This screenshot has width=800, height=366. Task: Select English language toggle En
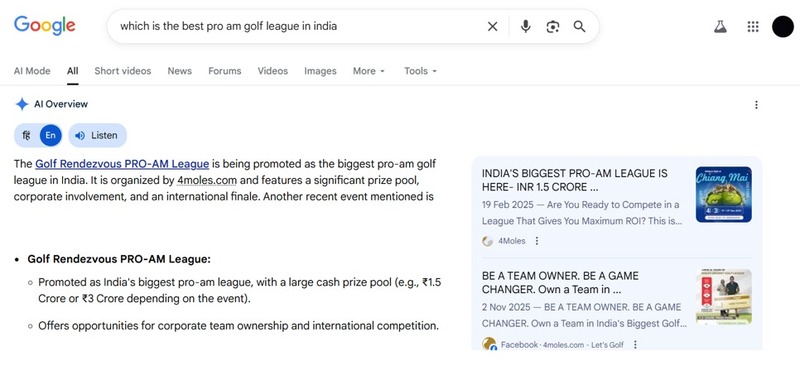pyautogui.click(x=51, y=135)
